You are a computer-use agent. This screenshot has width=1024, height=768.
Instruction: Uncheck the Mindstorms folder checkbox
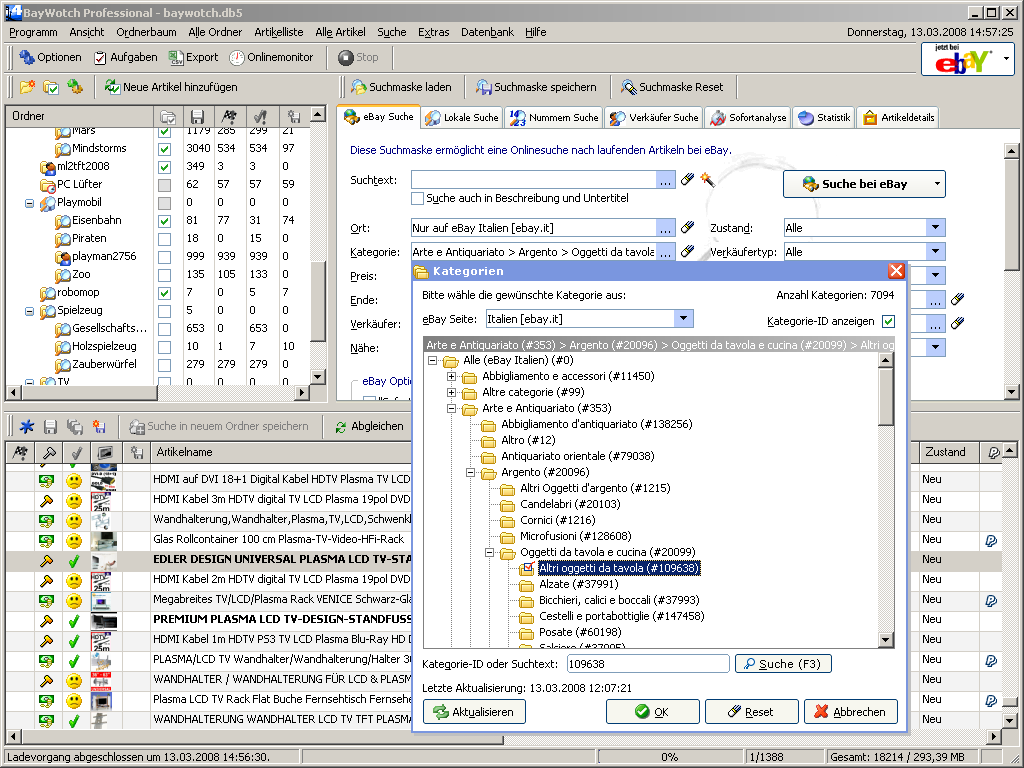[x=165, y=149]
